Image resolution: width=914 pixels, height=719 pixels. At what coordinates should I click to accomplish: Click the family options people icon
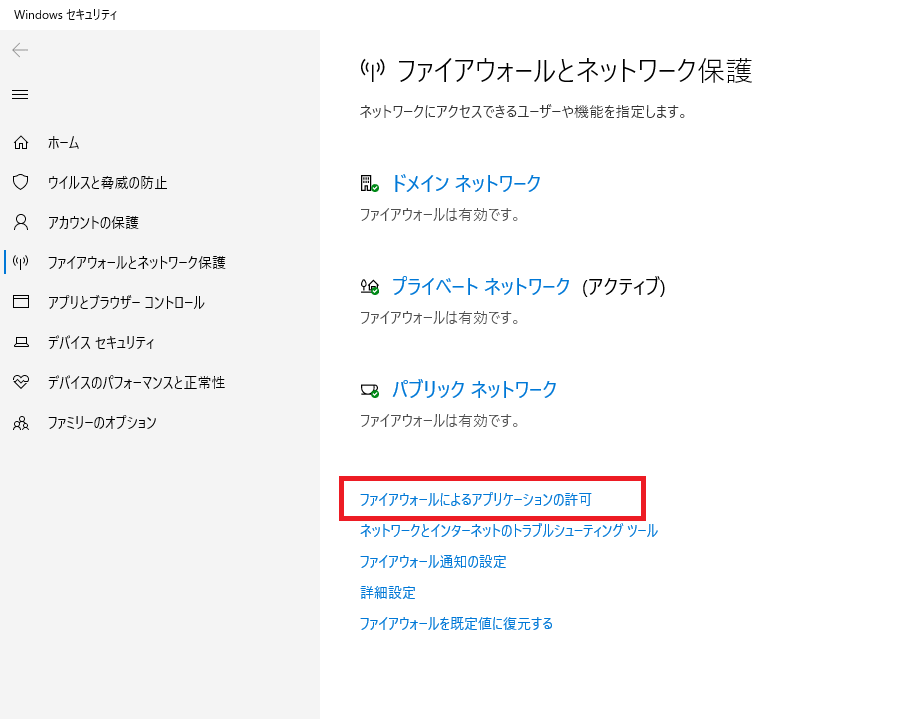(x=21, y=422)
